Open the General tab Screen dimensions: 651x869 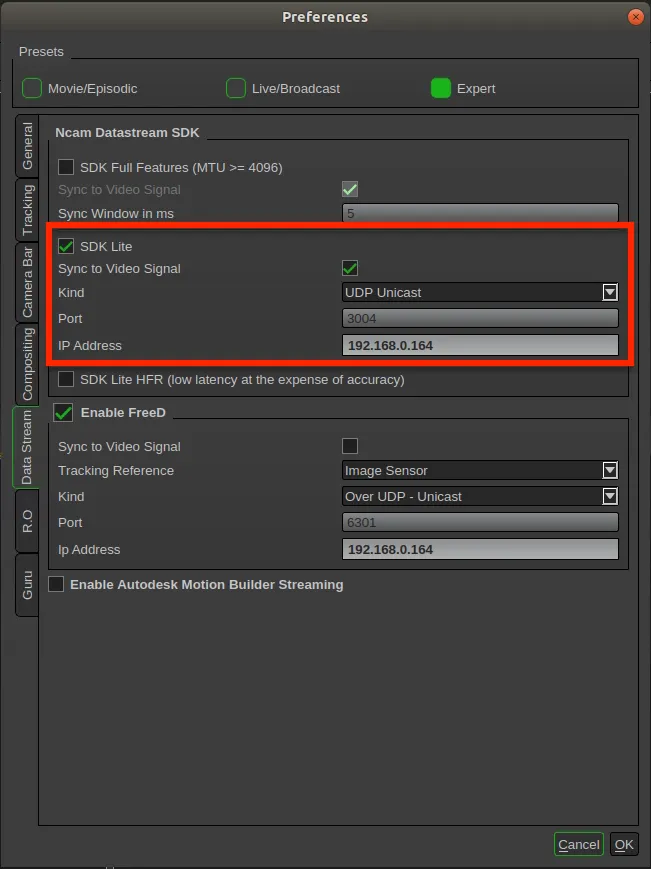click(27, 146)
